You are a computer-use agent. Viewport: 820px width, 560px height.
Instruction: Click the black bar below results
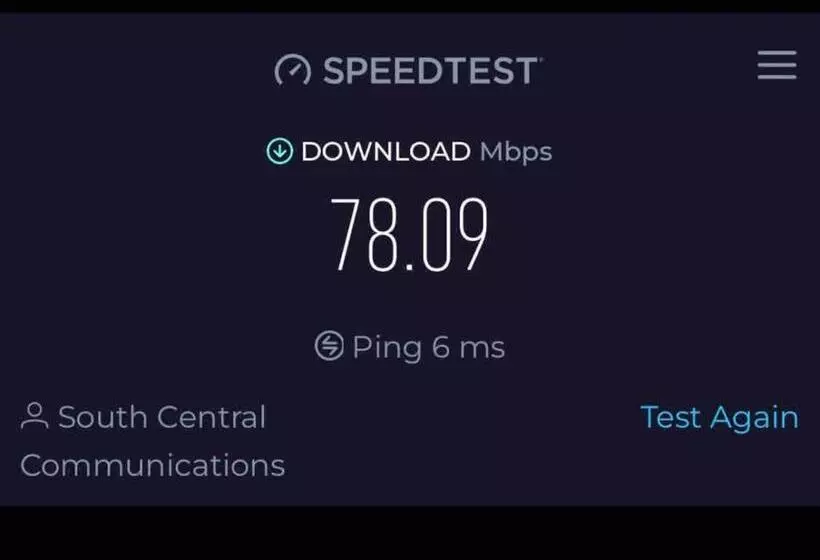click(410, 533)
